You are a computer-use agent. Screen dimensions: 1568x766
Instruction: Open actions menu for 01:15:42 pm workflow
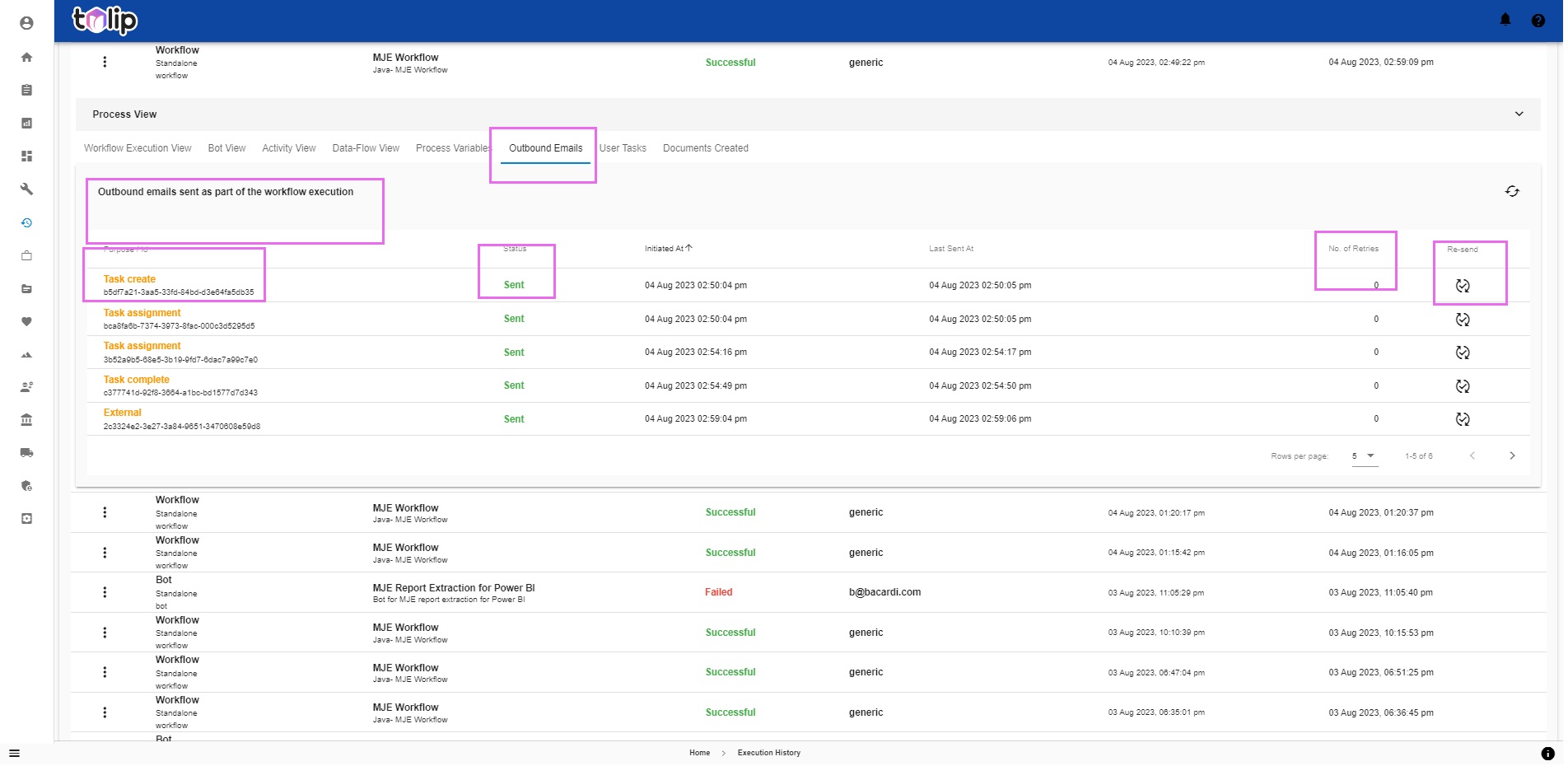105,553
